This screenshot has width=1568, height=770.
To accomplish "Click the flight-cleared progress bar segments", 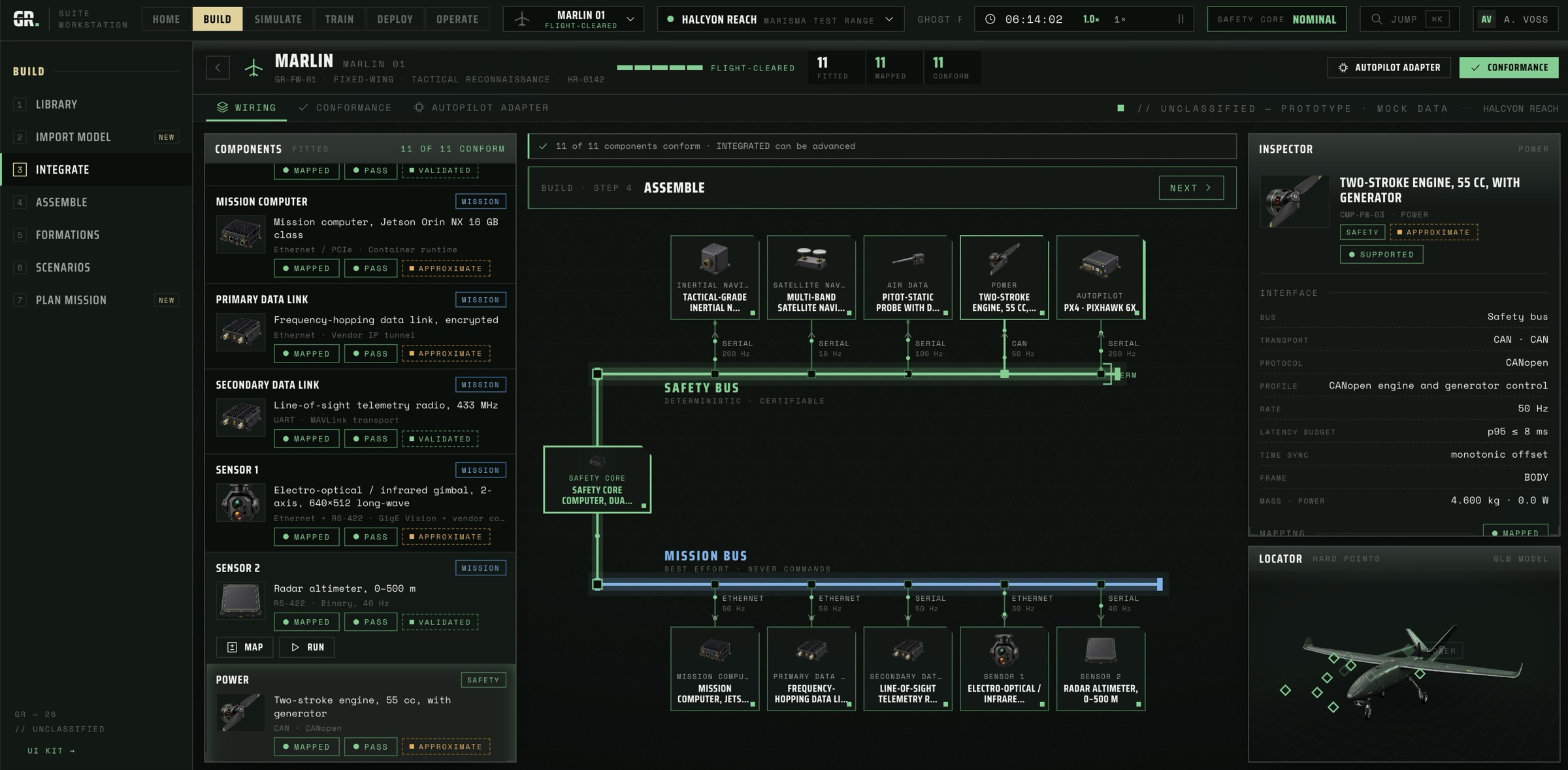I will click(660, 67).
